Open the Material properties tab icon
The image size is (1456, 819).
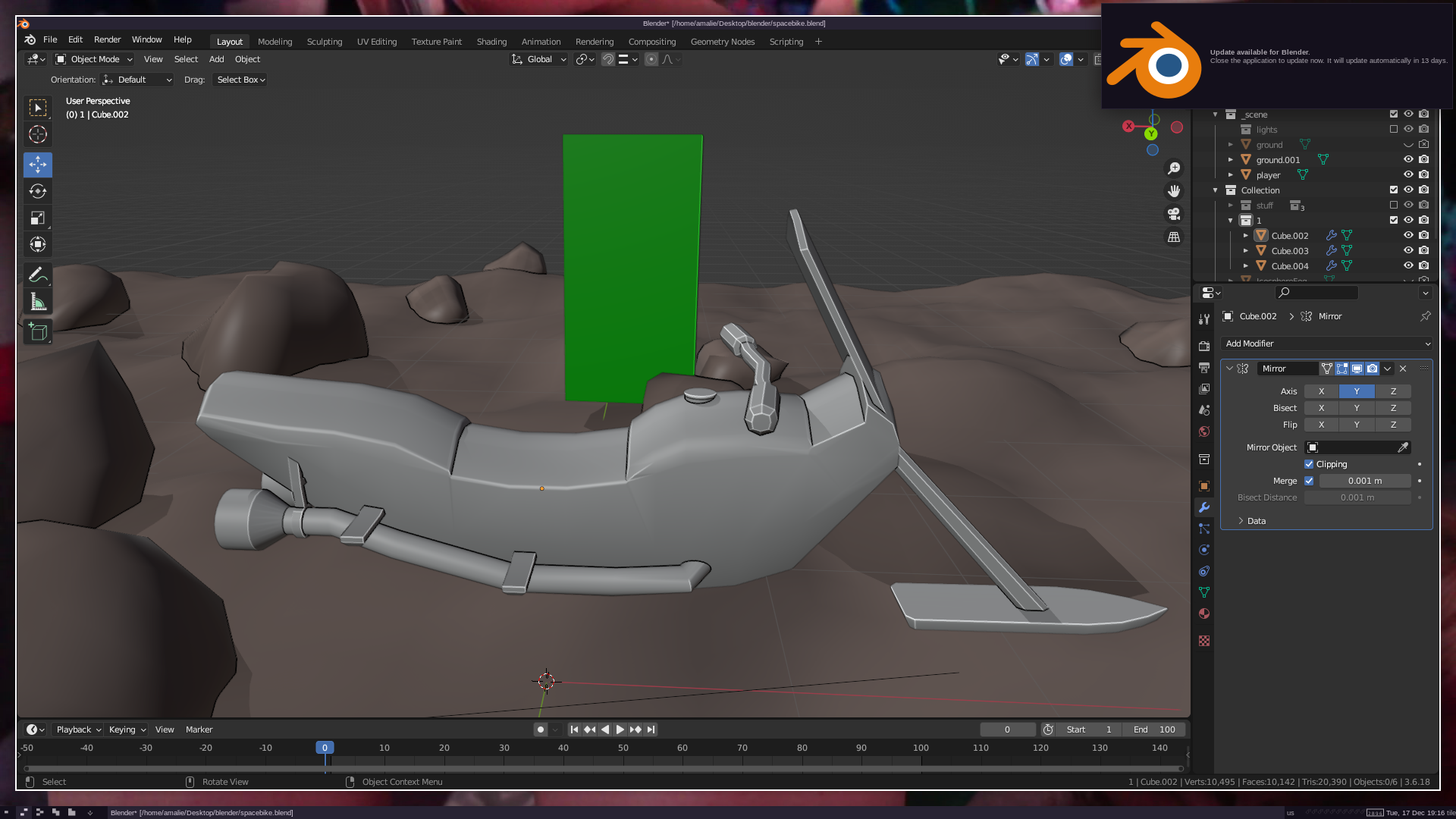(1204, 613)
